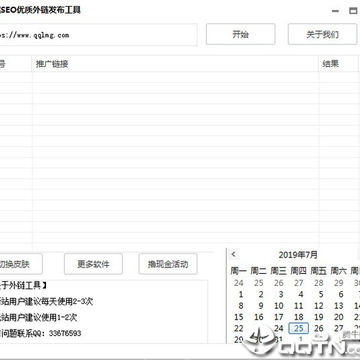360x360 pixels.
Task: Select July 24 in the calendar
Action: pyautogui.click(x=279, y=328)
